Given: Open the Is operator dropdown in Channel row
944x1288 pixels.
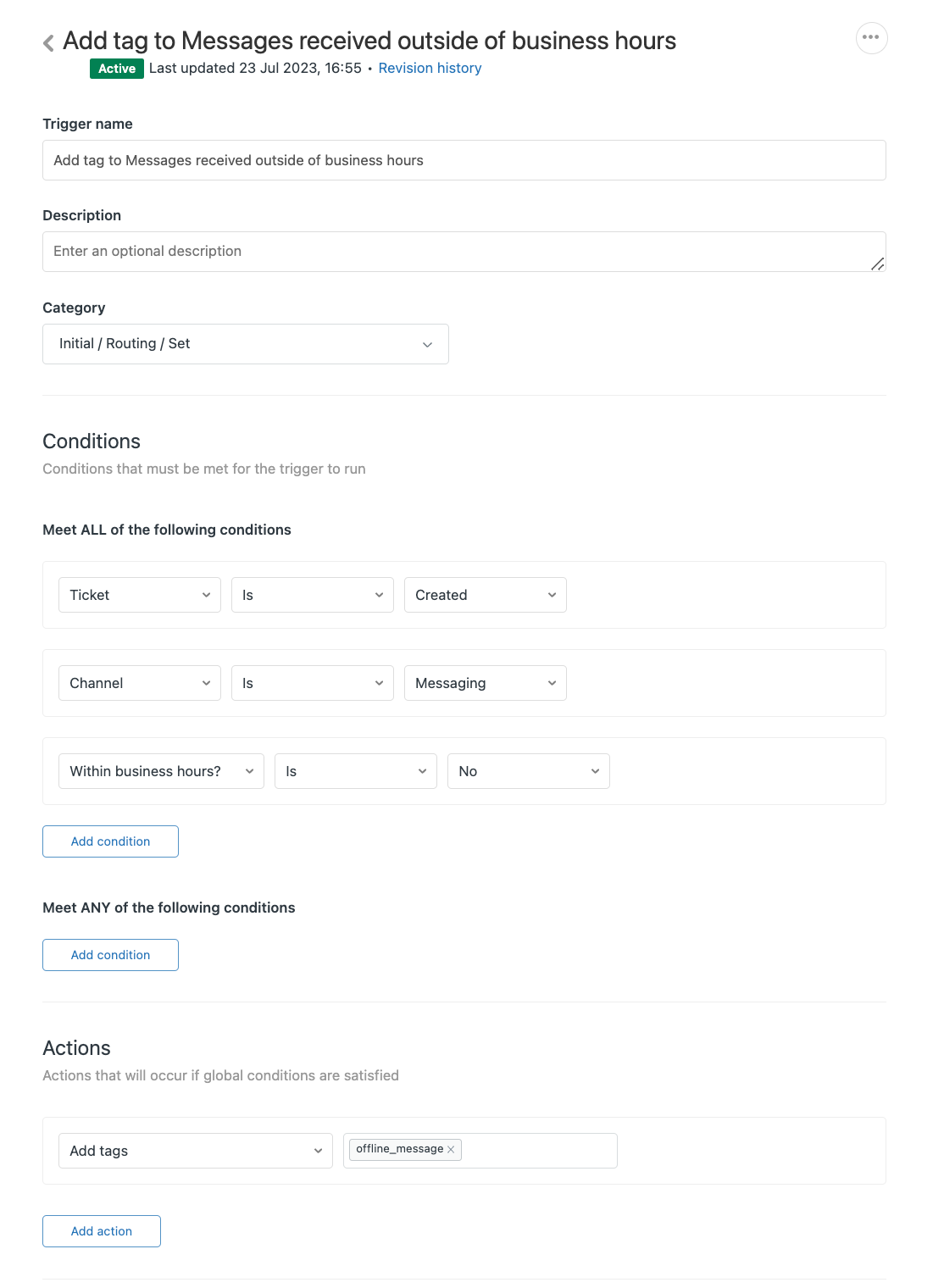Looking at the screenshot, I should click(x=313, y=683).
